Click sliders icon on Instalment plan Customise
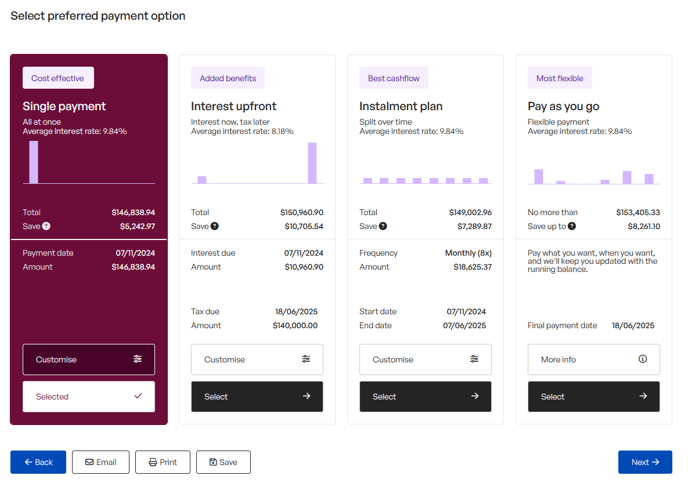 [474, 359]
